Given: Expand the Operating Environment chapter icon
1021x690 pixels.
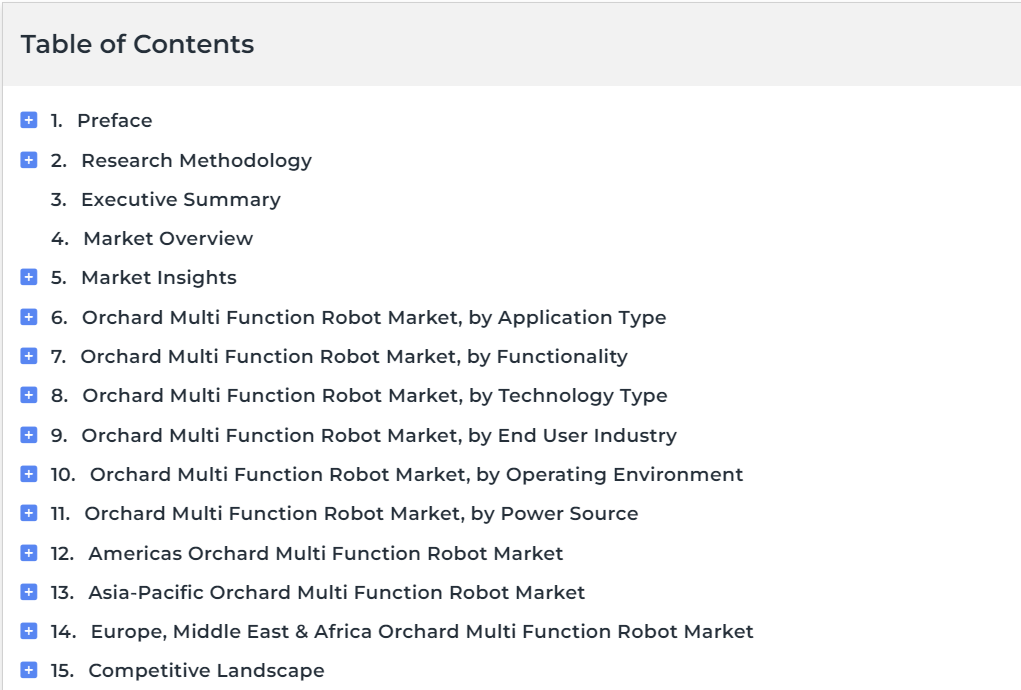Looking at the screenshot, I should [29, 474].
